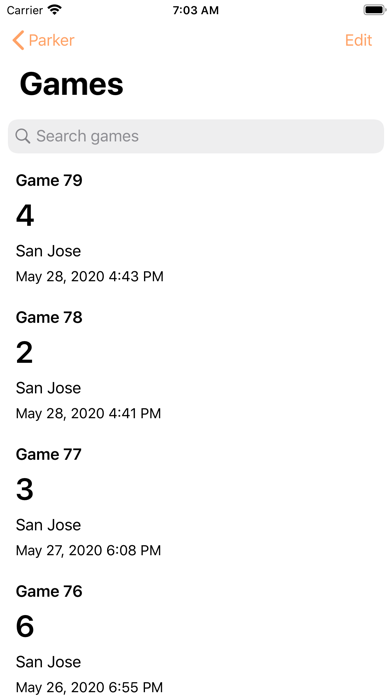Select score 2 under Game 78

click(x=25, y=353)
